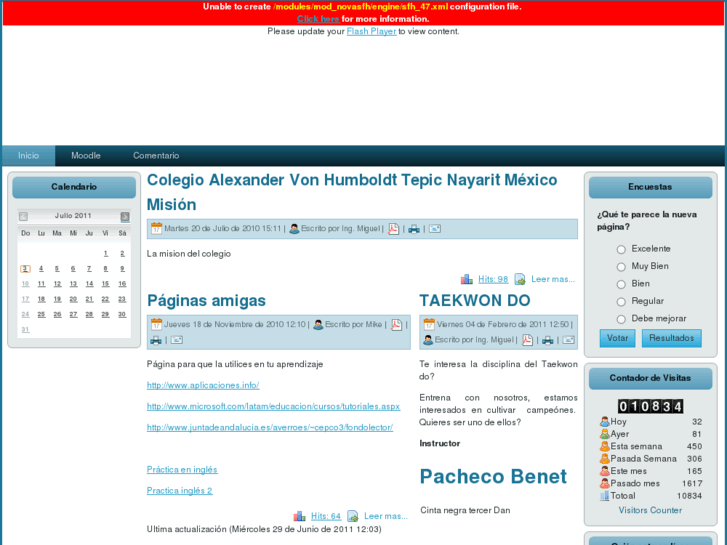Click the calendar icon beside Jueves 18 de Noviembre
This screenshot has height=545, width=727.
click(x=156, y=324)
